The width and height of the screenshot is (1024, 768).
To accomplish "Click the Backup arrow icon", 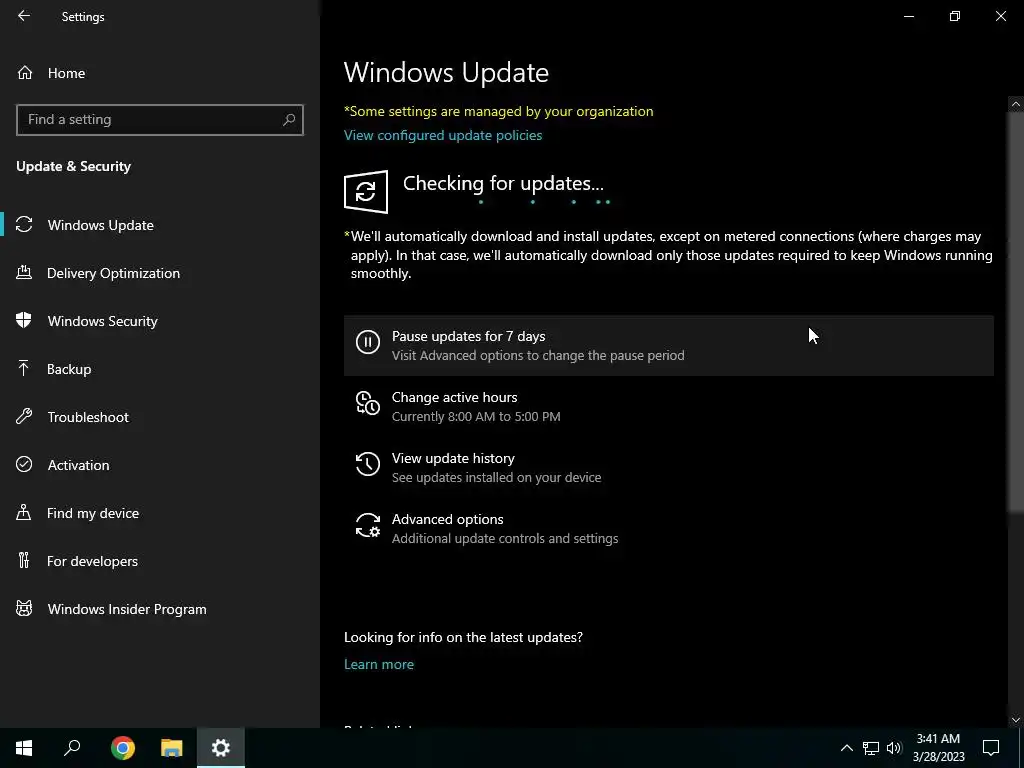I will click(x=24, y=368).
